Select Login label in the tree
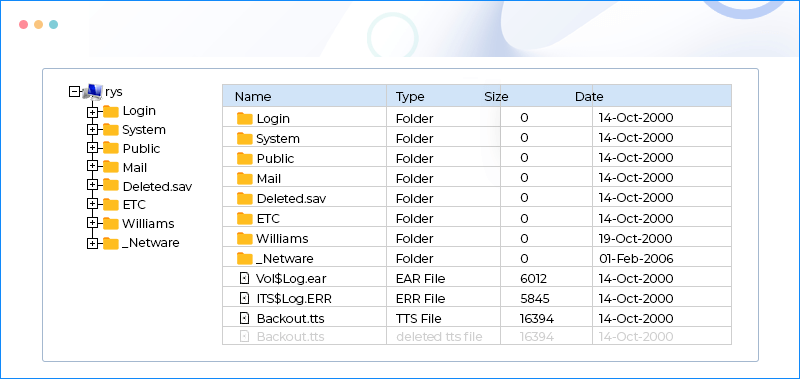Viewport: 800px width, 379px height. pyautogui.click(x=139, y=111)
